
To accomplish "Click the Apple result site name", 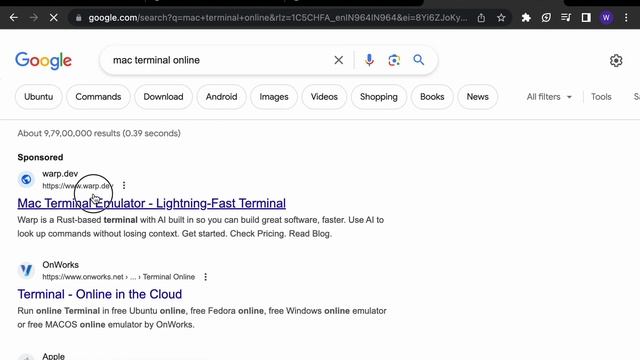I will coord(53,356).
